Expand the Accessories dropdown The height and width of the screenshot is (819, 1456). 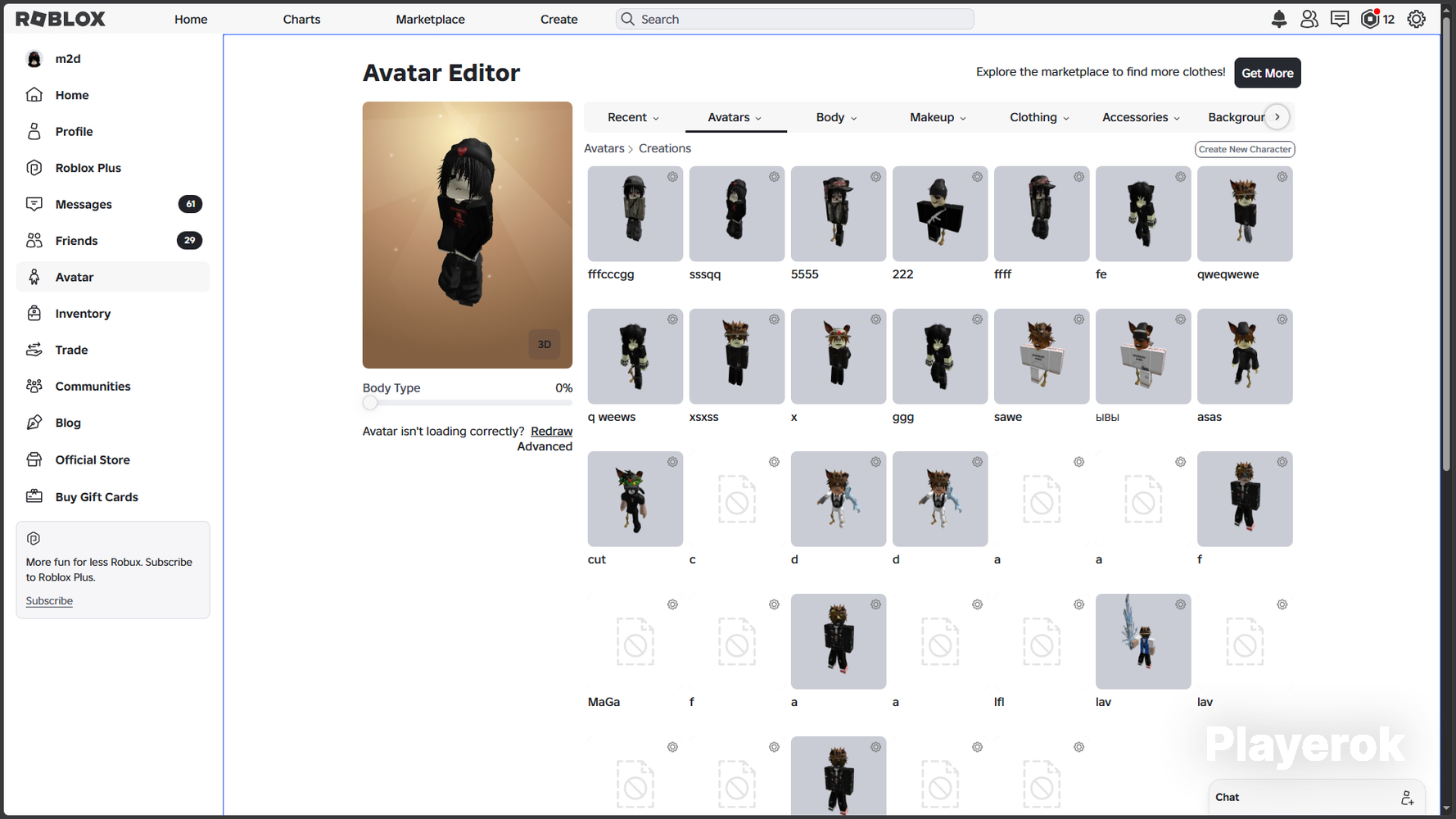click(x=1141, y=117)
